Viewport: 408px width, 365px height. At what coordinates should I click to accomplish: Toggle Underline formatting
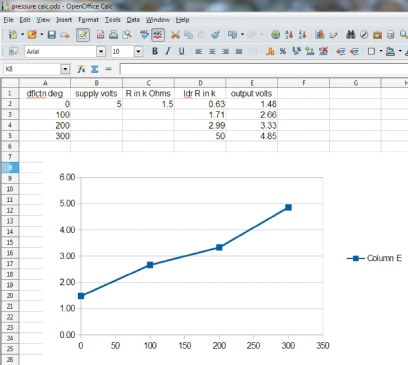(181, 51)
